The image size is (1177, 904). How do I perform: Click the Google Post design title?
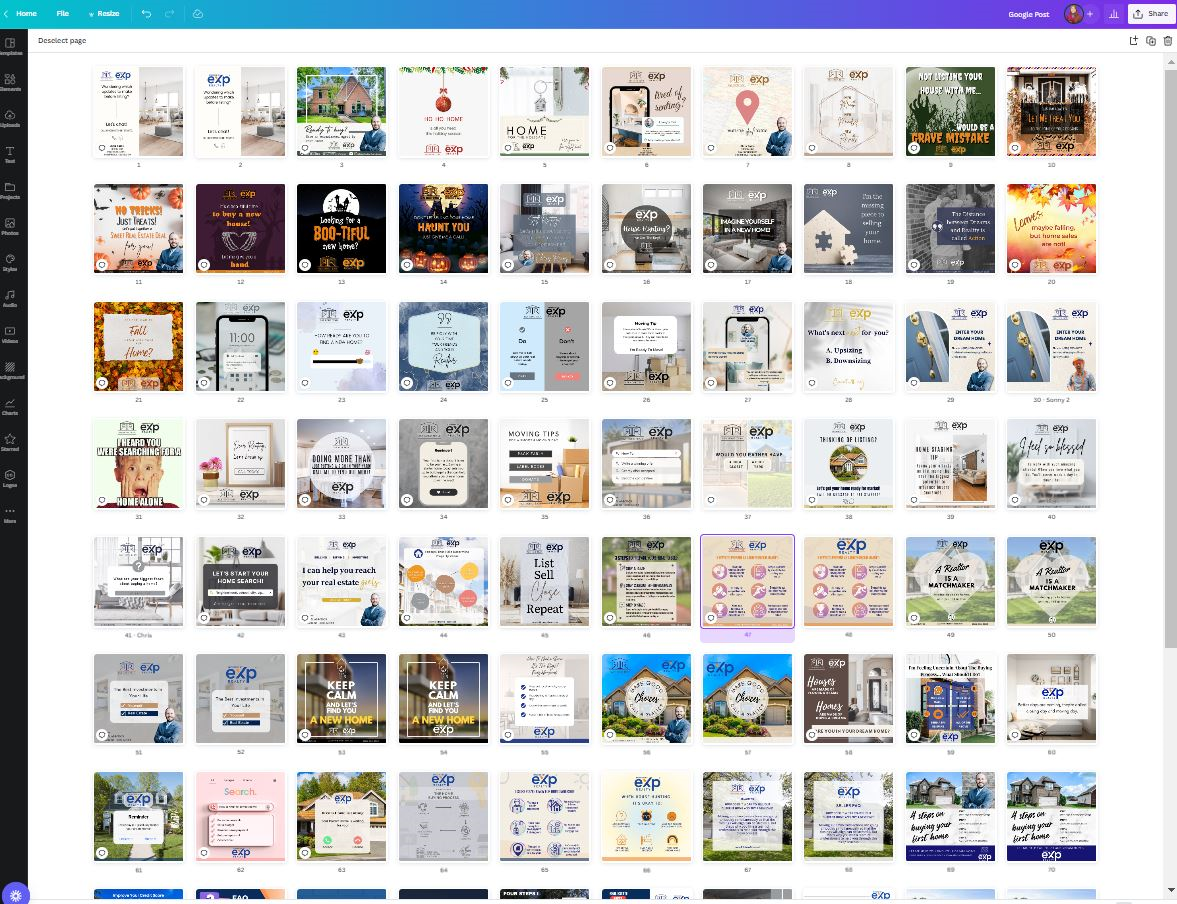1028,14
